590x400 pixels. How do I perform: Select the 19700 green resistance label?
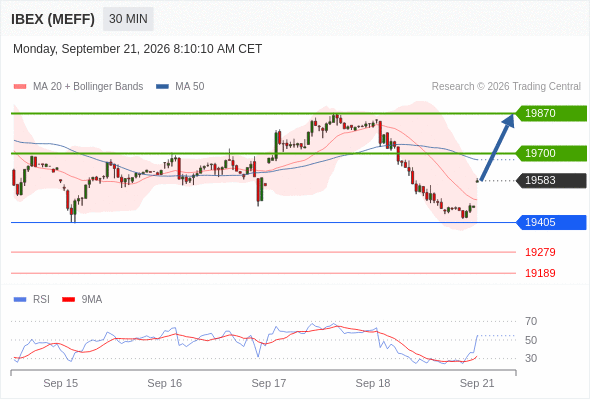point(551,153)
